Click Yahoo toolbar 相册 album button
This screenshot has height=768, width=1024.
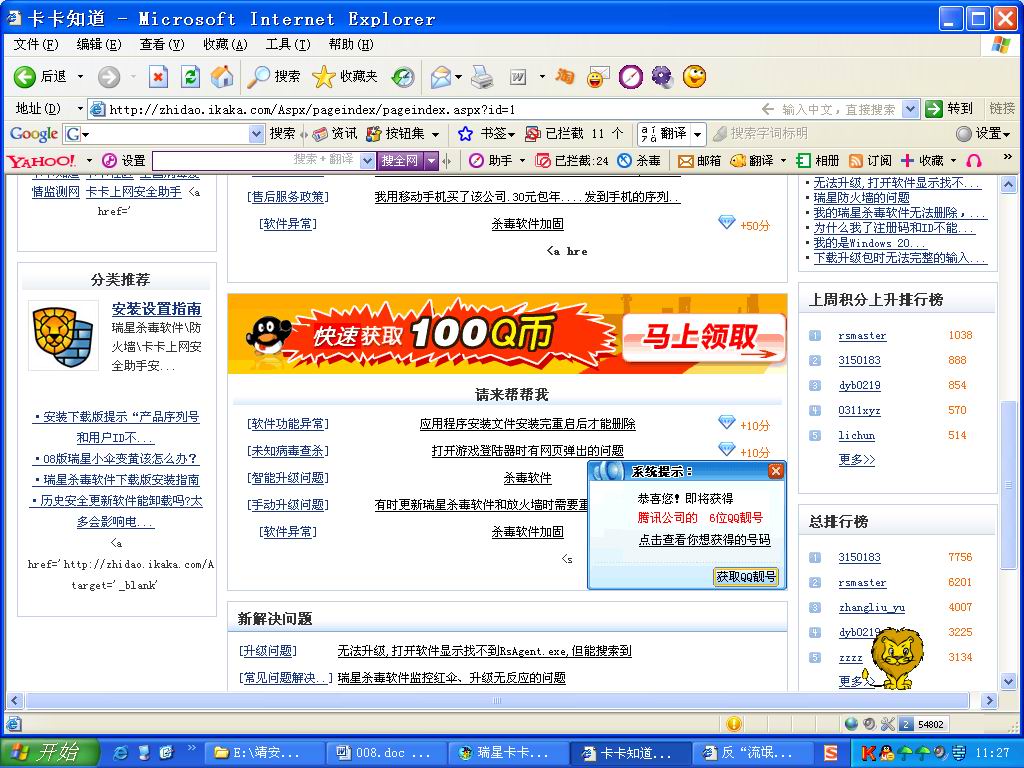point(818,161)
